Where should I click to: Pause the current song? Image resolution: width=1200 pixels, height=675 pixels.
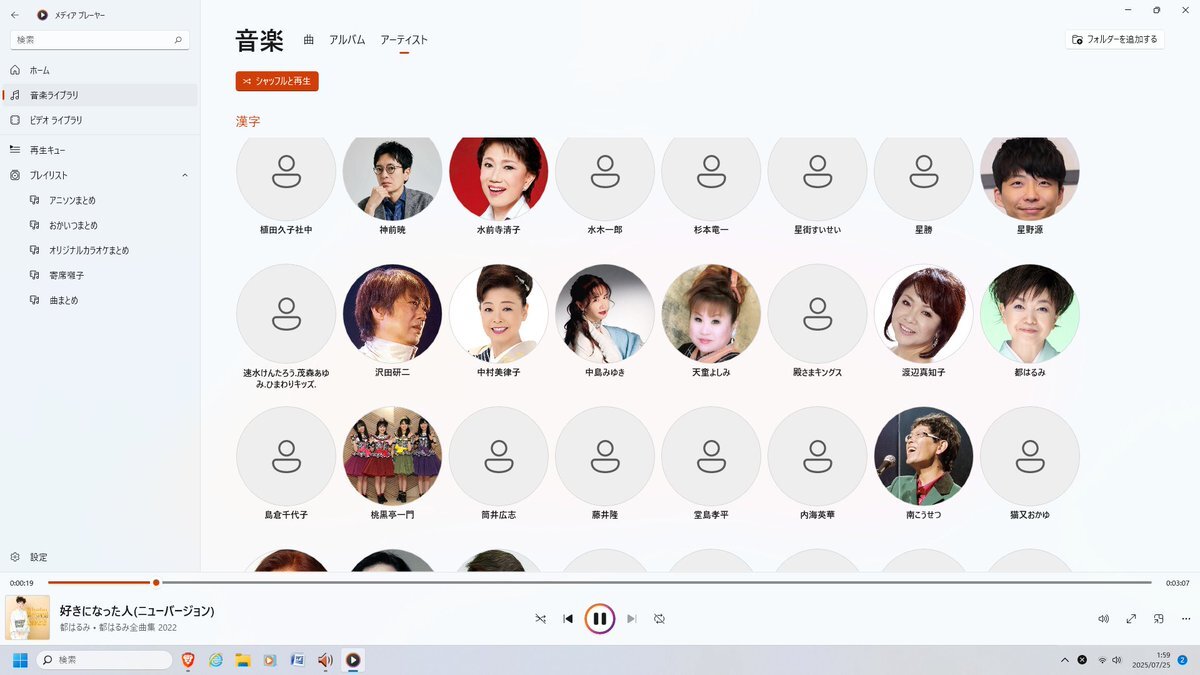(599, 619)
